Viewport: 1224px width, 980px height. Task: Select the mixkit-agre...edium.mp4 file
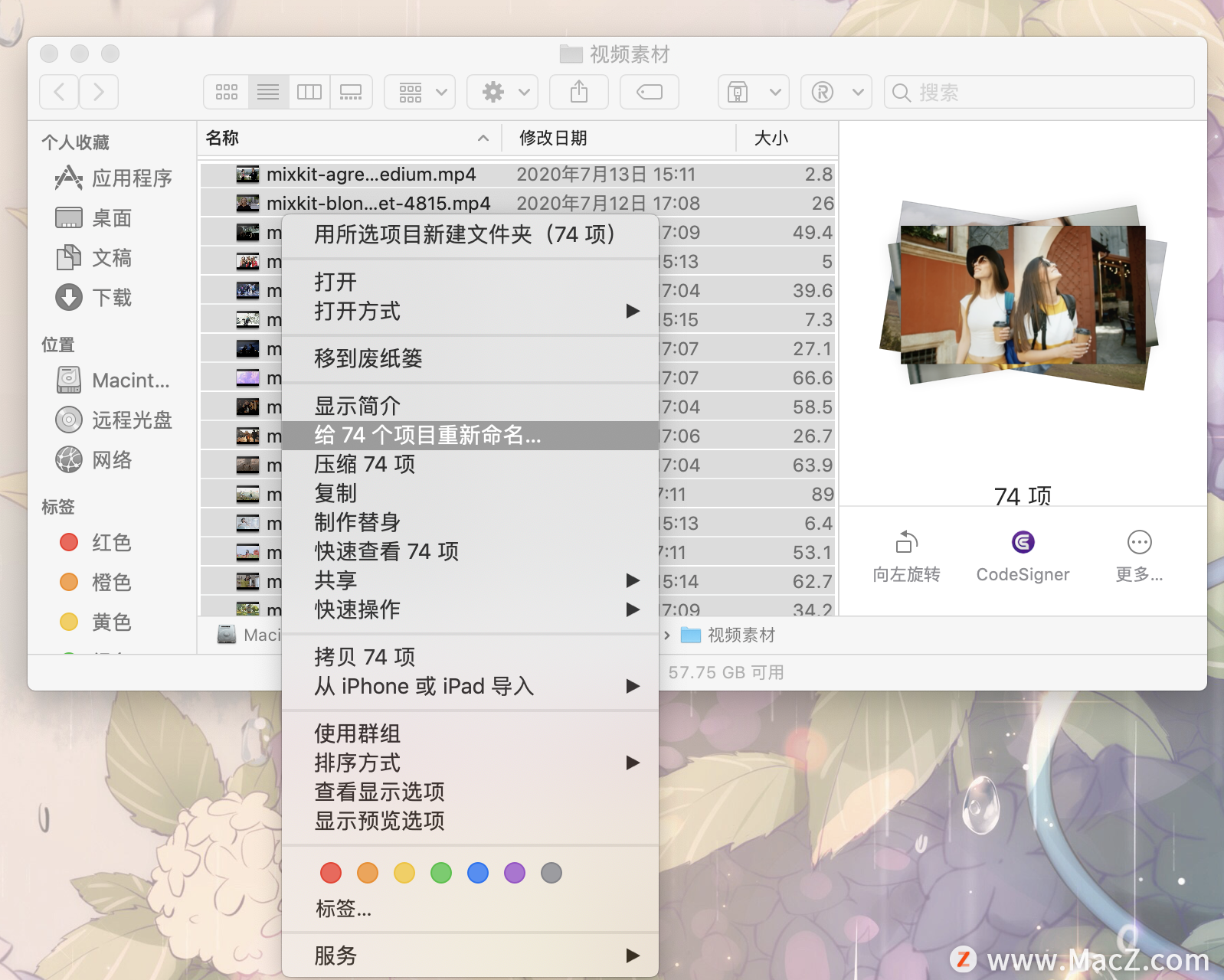(518, 175)
